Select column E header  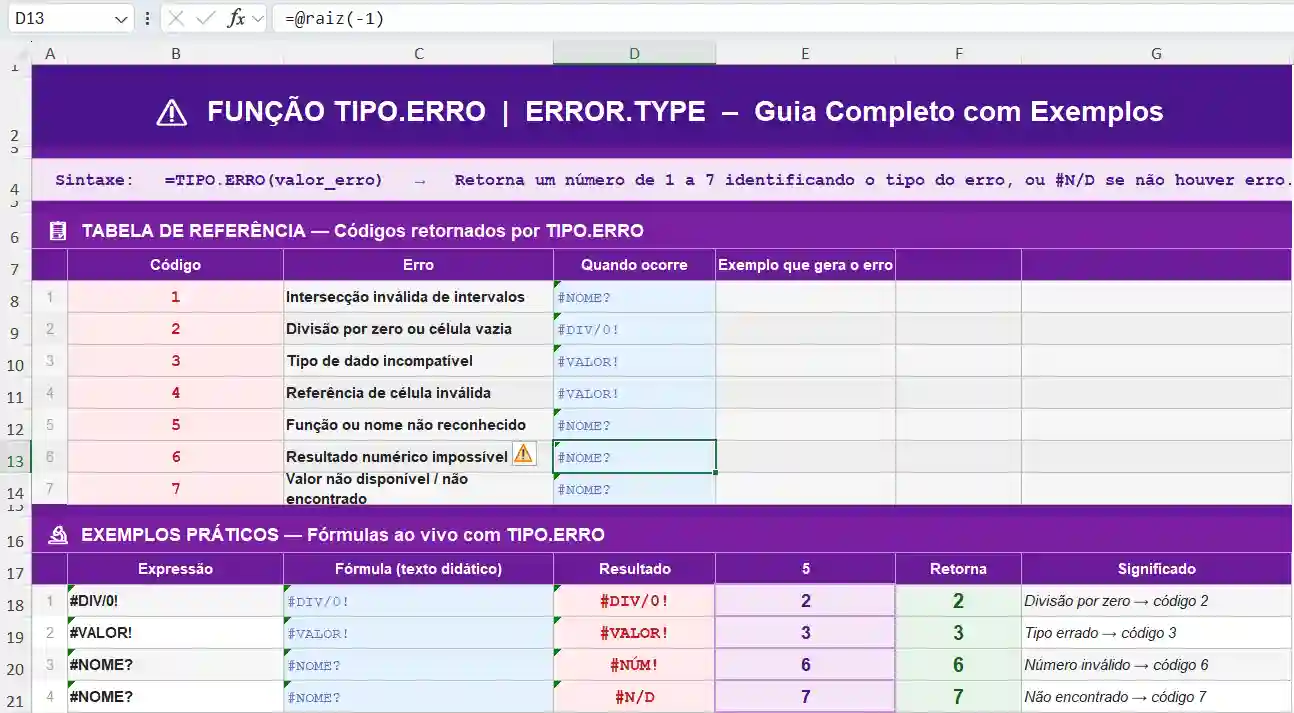pyautogui.click(x=805, y=54)
